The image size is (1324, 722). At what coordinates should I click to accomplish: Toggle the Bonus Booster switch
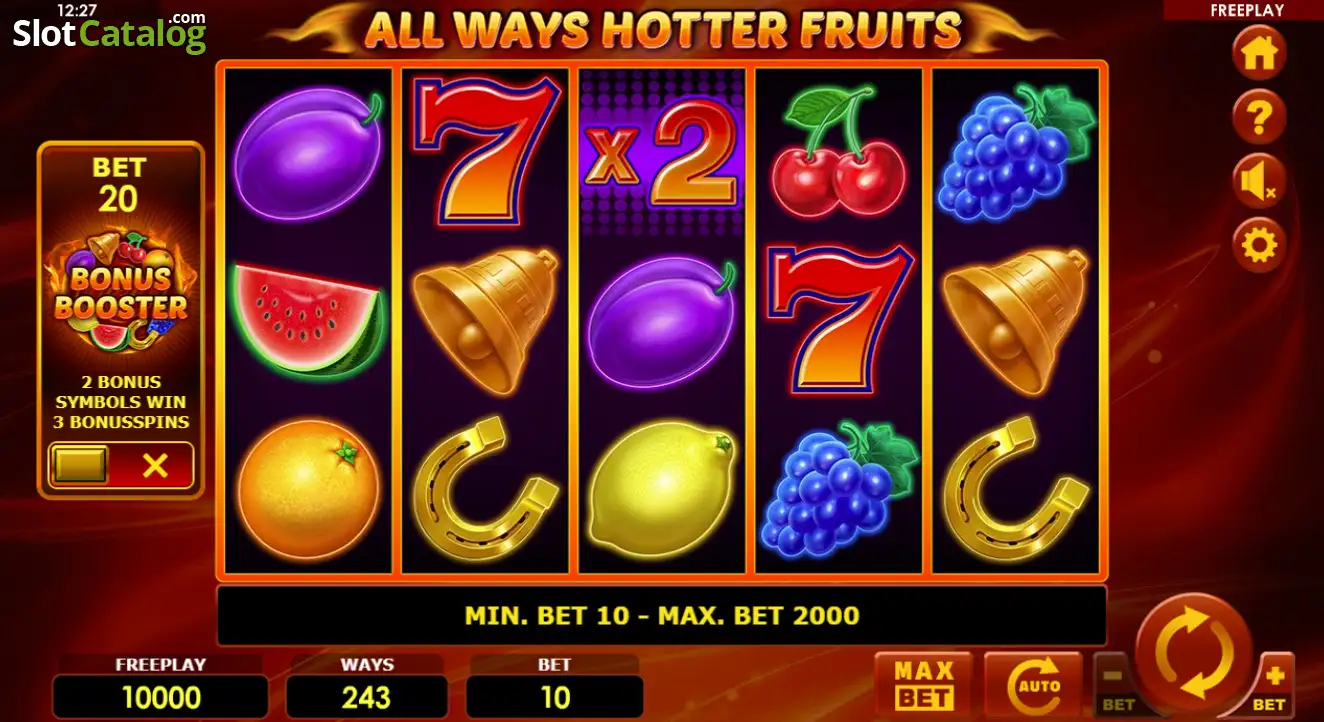pyautogui.click(x=121, y=465)
